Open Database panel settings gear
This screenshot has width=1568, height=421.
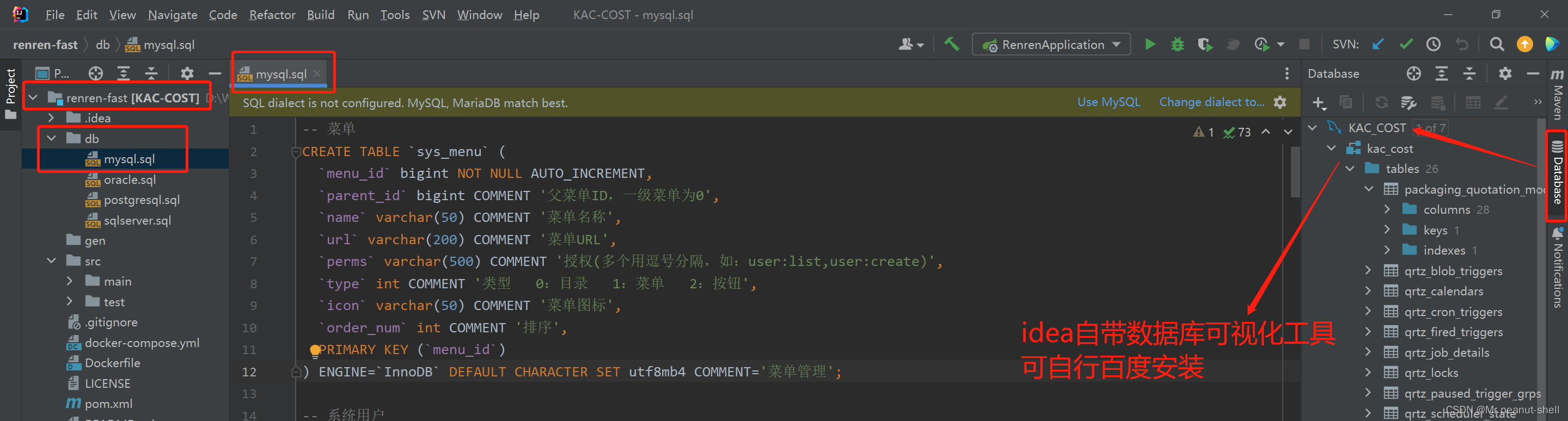click(1505, 73)
